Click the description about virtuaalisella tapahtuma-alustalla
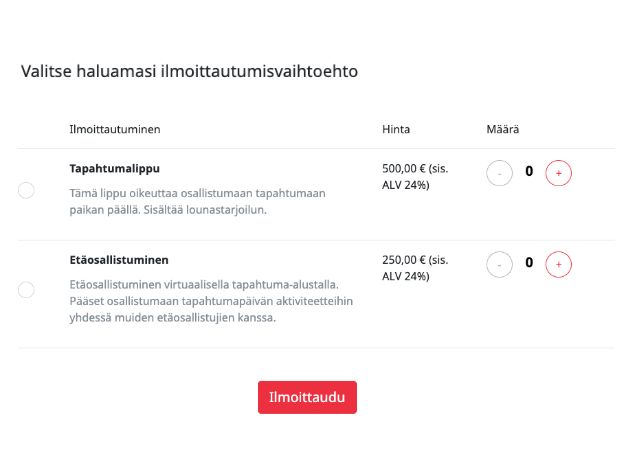This screenshot has height=465, width=620. click(211, 301)
